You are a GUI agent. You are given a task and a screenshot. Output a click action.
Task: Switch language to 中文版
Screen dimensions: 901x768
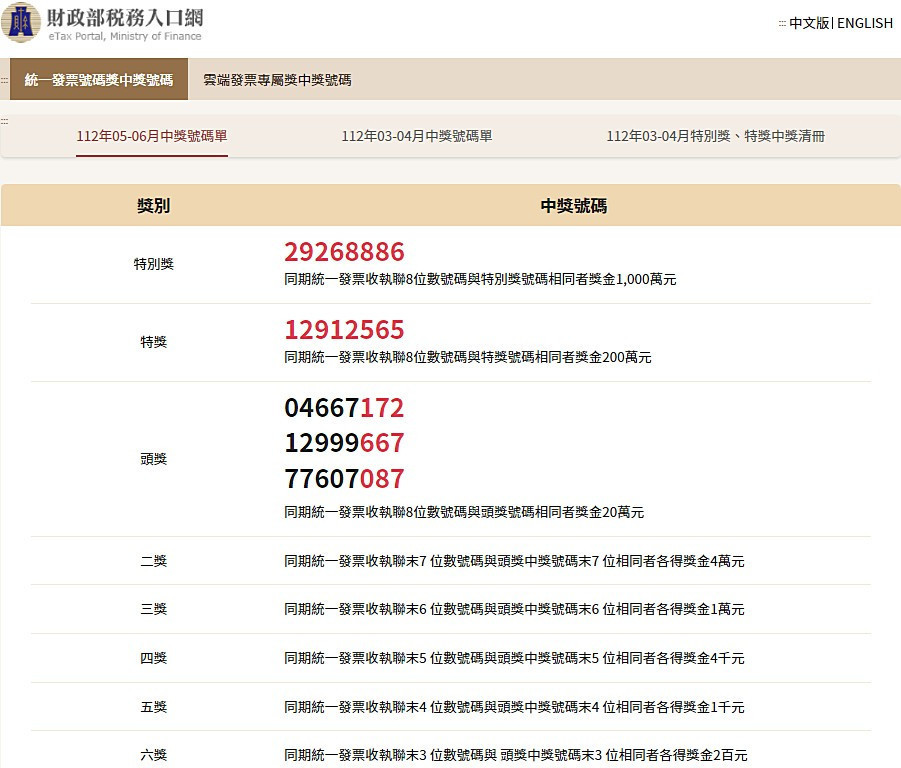click(x=808, y=23)
